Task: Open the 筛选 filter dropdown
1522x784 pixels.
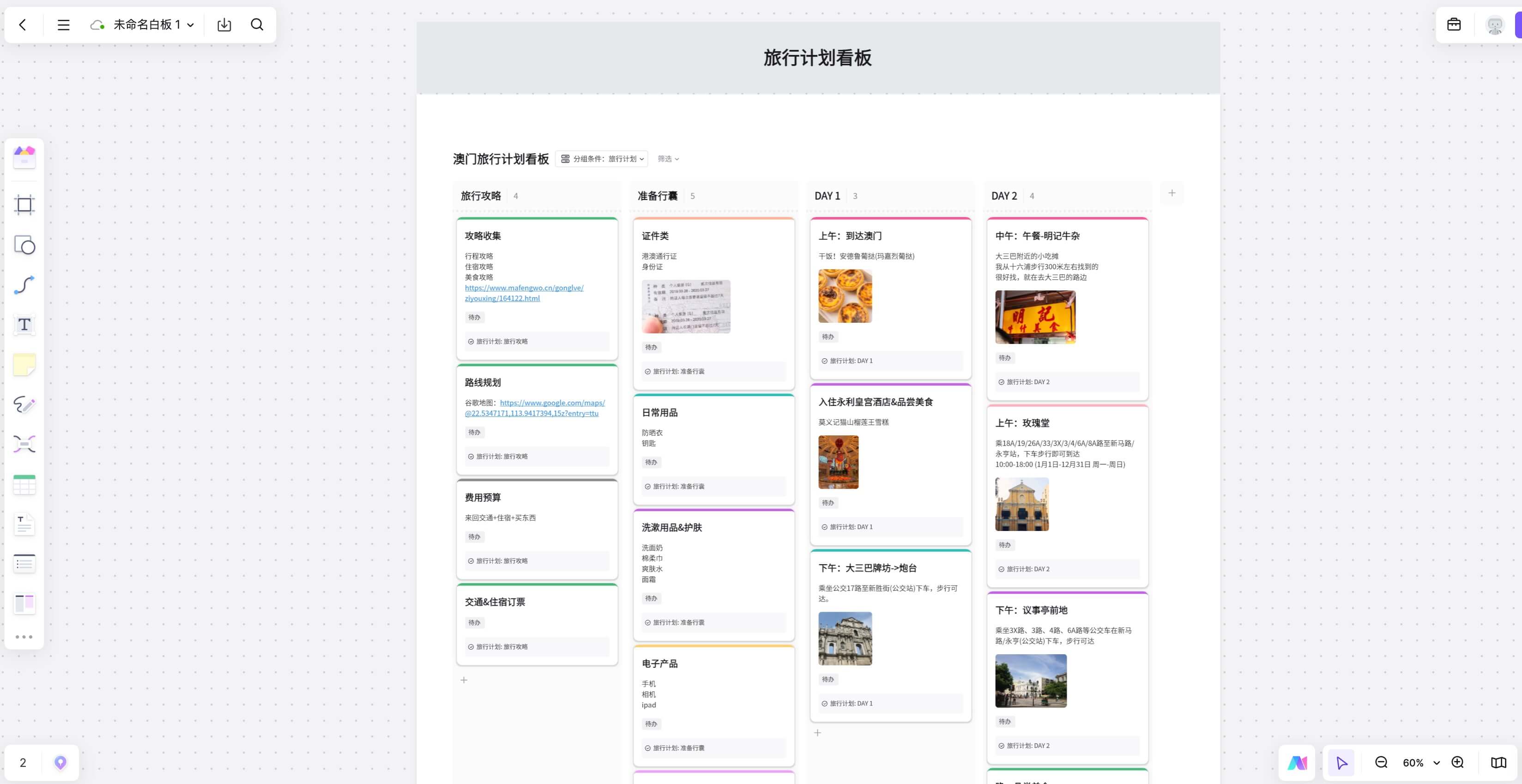Action: click(668, 159)
